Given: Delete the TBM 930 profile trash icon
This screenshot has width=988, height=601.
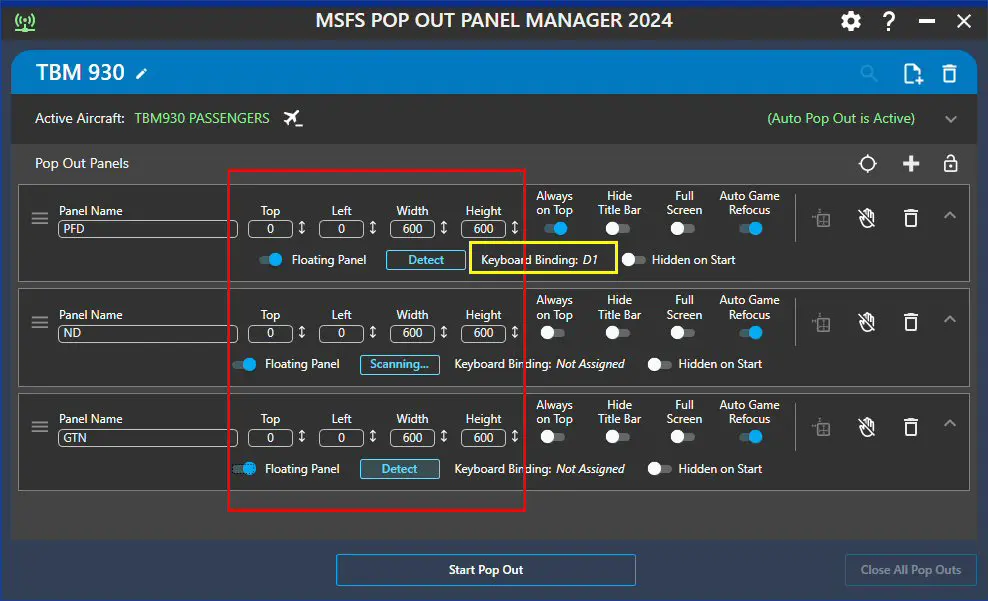Looking at the screenshot, I should pyautogui.click(x=950, y=74).
